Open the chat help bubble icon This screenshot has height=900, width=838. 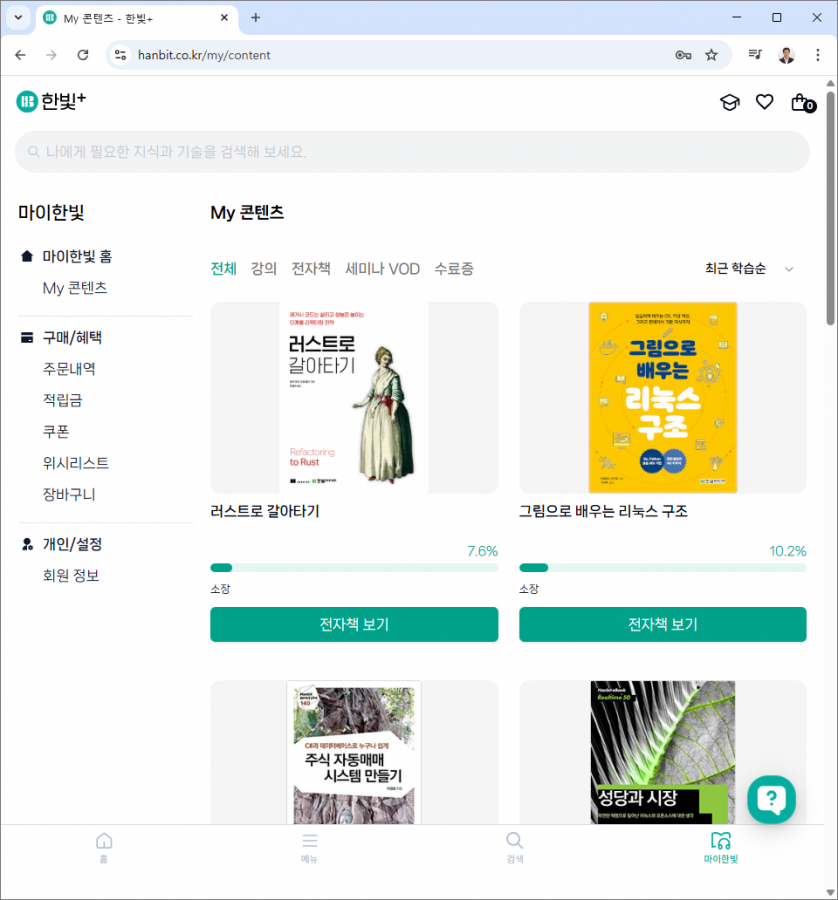[771, 799]
